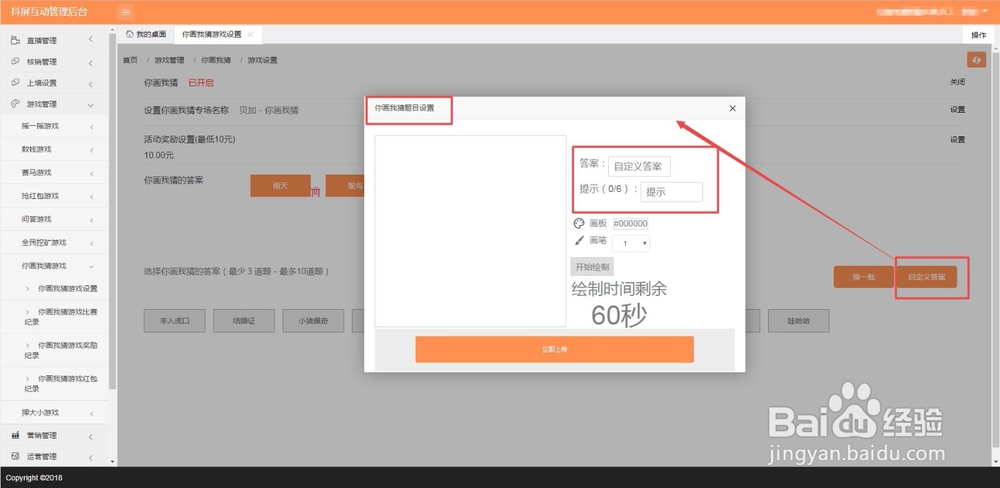The image size is (1000, 488).
Task: Select the 娃哈哈 answer option
Action: tap(798, 322)
